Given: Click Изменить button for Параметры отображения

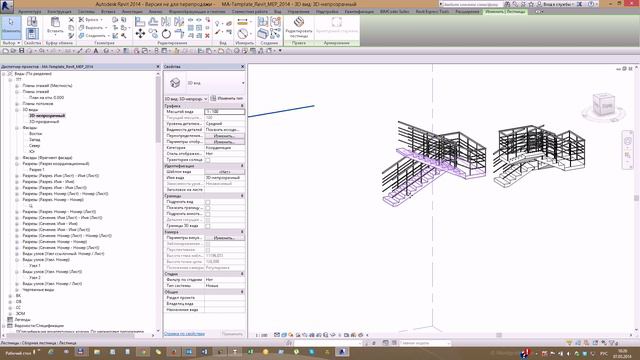Looking at the screenshot, I should [224, 142].
